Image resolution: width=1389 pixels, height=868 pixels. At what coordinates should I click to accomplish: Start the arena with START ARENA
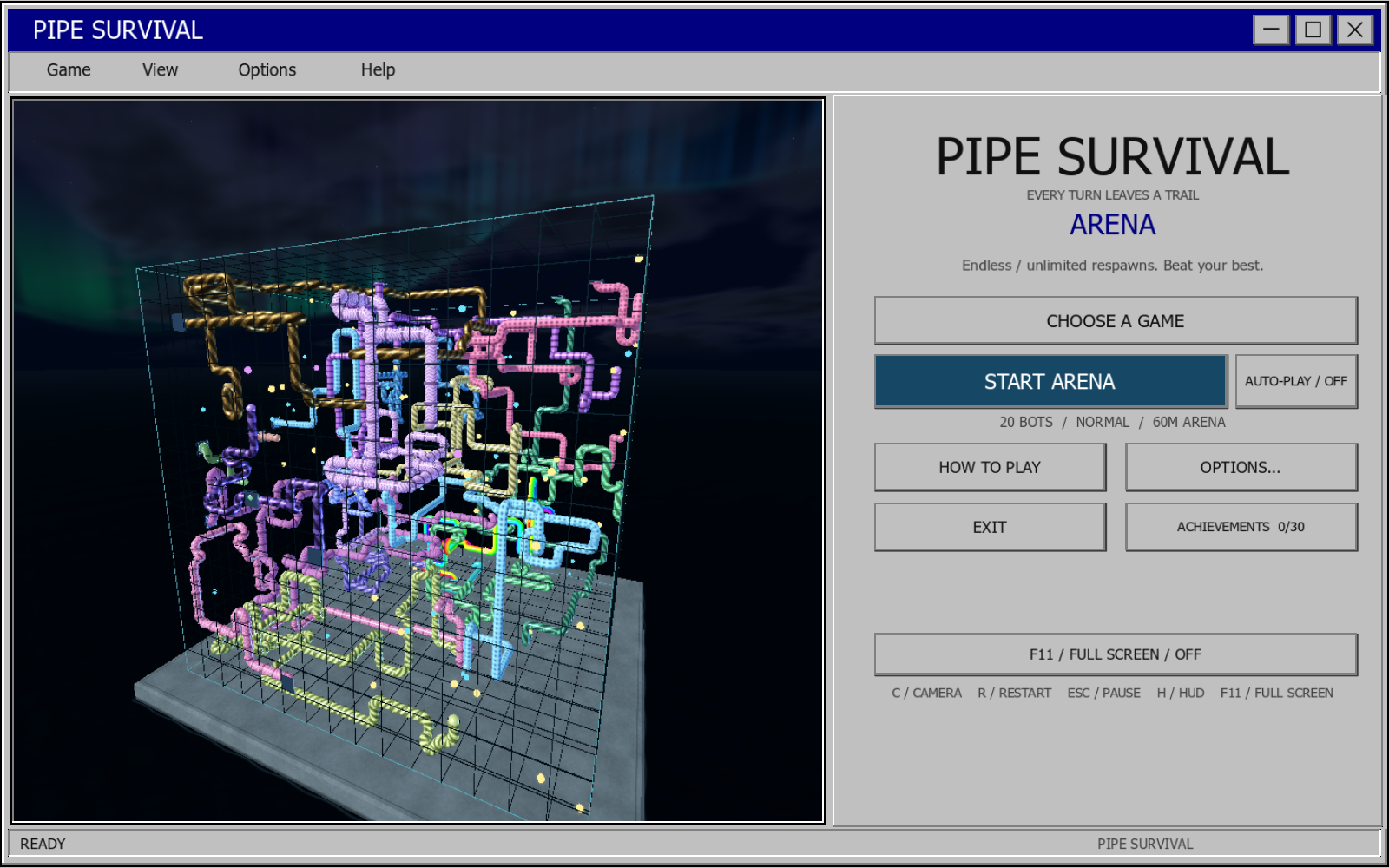(1050, 382)
